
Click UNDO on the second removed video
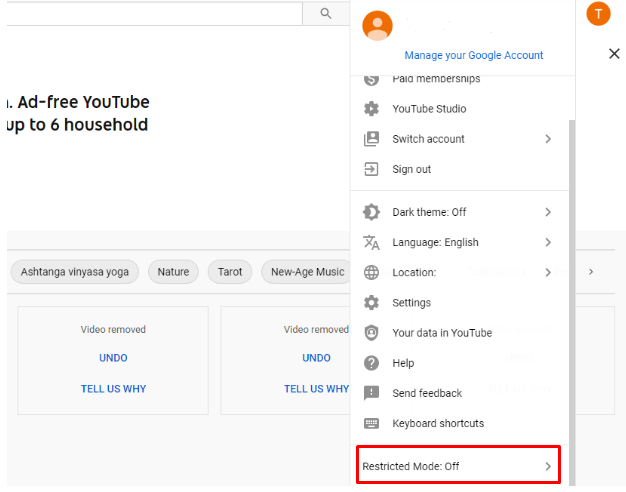[316, 358]
